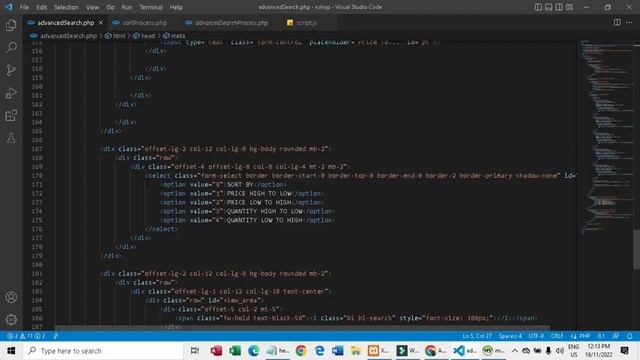Select PHP language mode in status bar
640x360 pixels.
click(x=584, y=336)
